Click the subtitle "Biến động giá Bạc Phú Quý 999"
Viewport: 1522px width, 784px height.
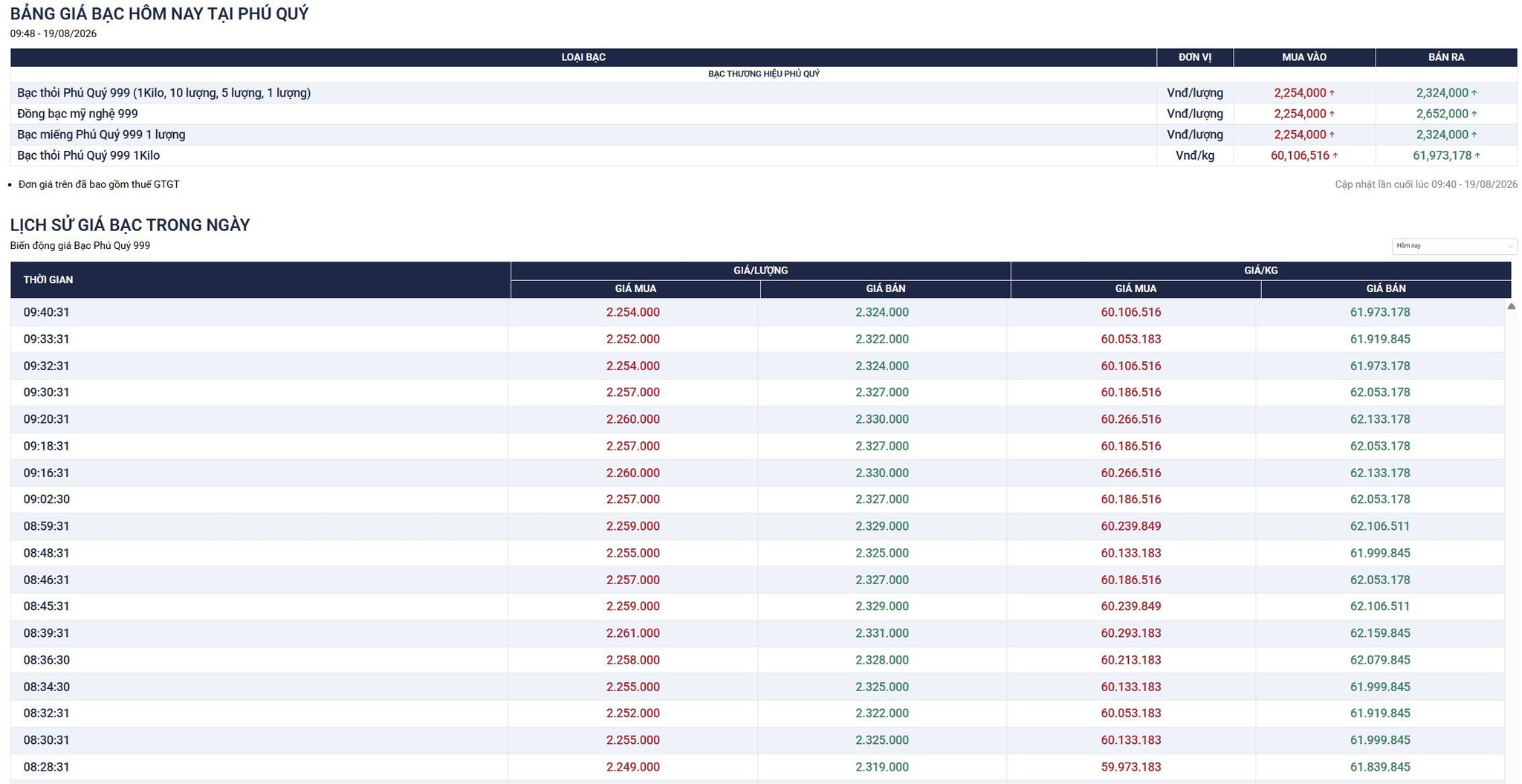80,245
